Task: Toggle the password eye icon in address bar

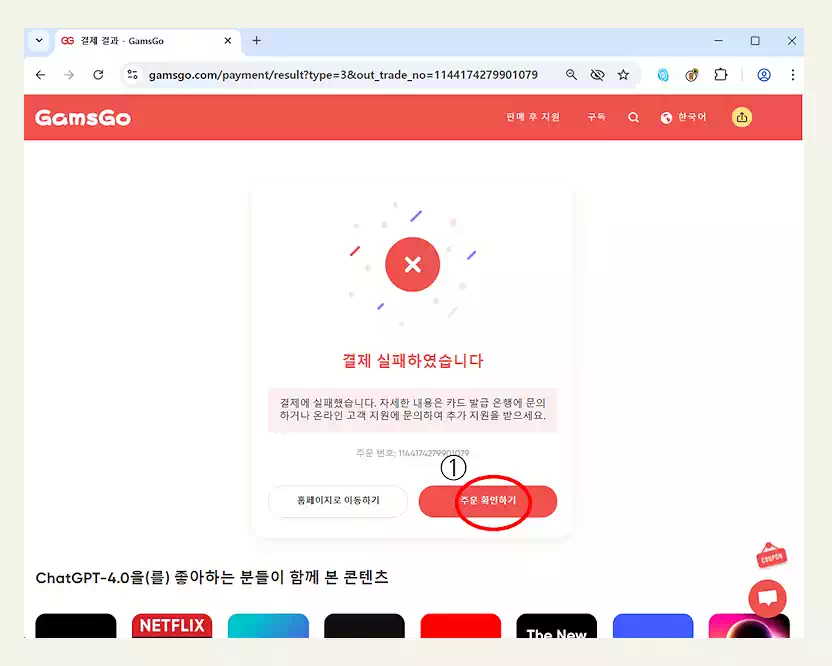Action: click(x=596, y=74)
